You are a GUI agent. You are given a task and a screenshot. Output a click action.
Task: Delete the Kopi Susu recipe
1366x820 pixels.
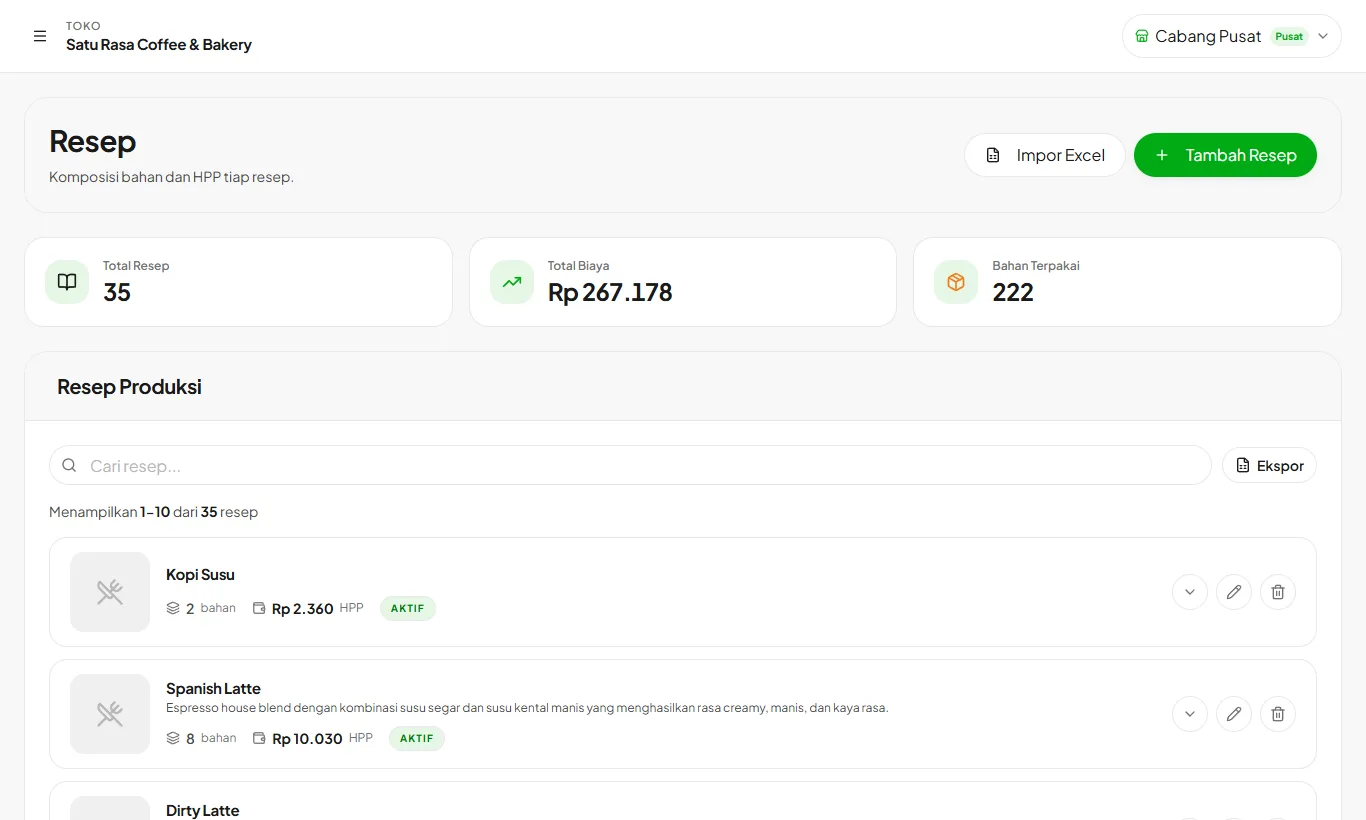click(x=1278, y=592)
